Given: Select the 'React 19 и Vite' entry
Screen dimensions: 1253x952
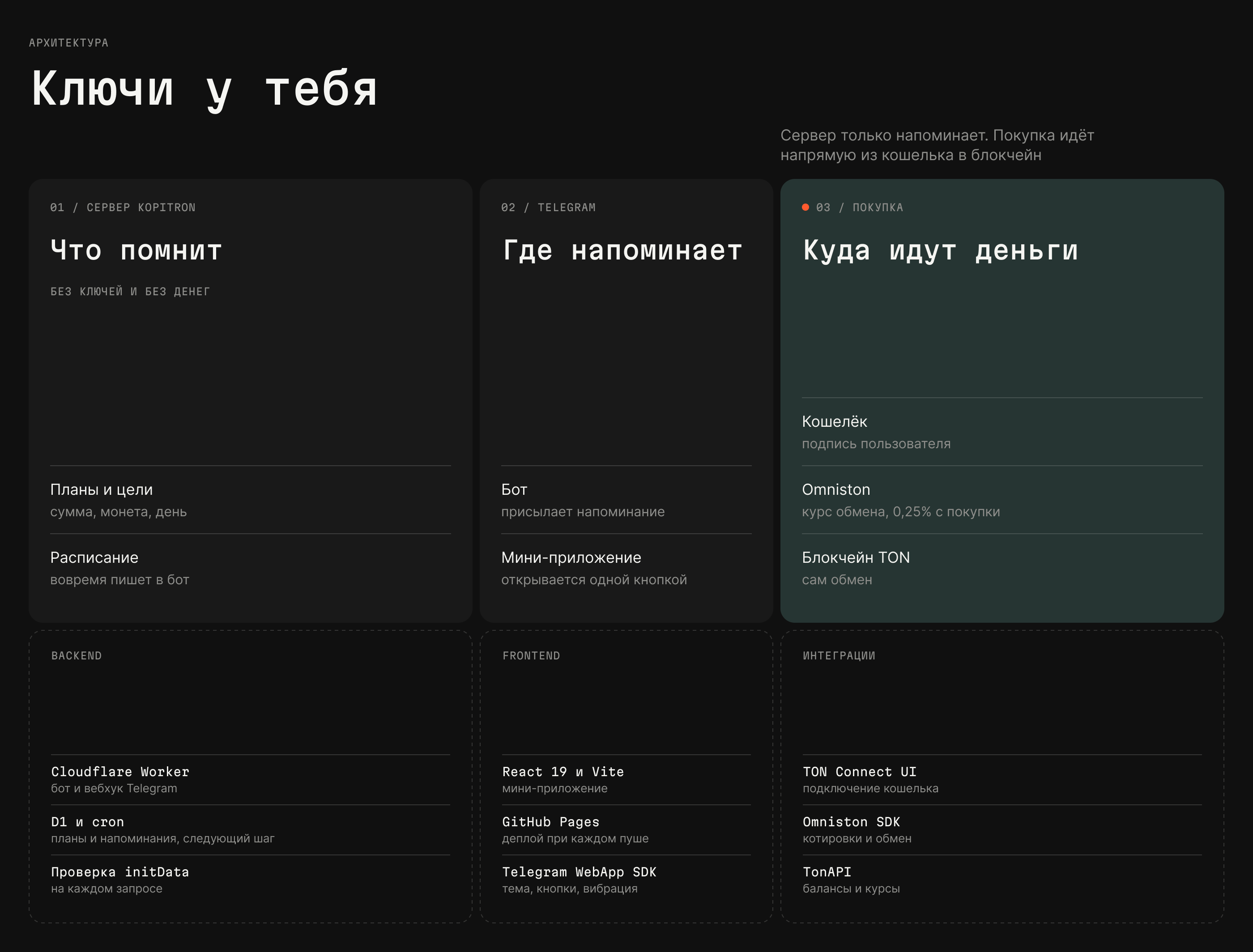Looking at the screenshot, I should click(626, 780).
